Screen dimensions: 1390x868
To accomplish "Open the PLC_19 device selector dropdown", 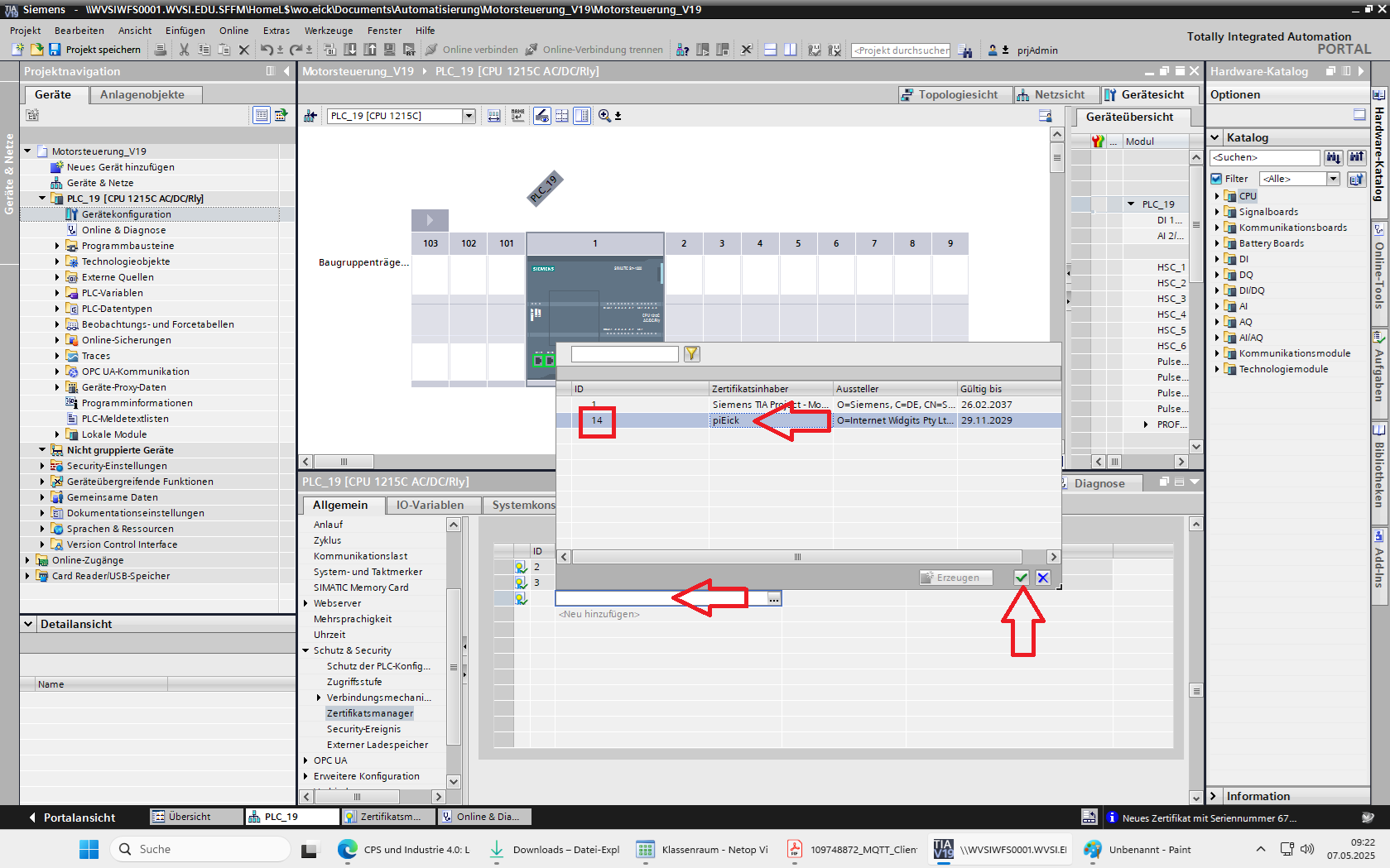I will (469, 116).
